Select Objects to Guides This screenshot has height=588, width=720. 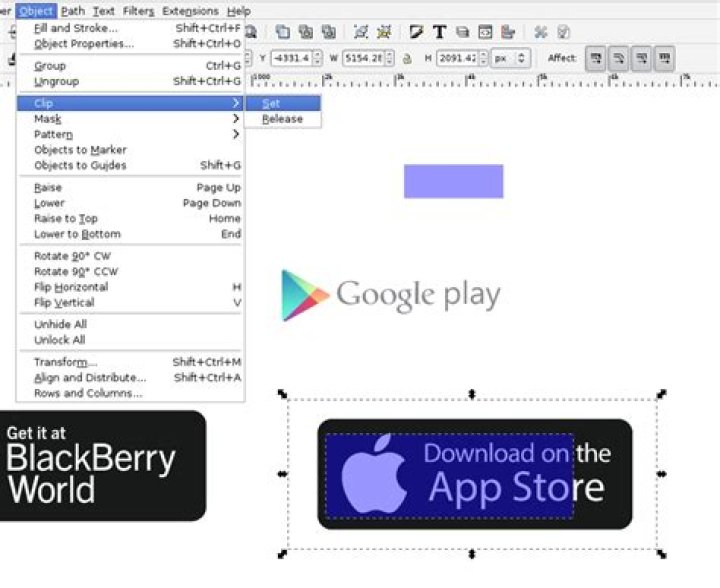point(129,165)
